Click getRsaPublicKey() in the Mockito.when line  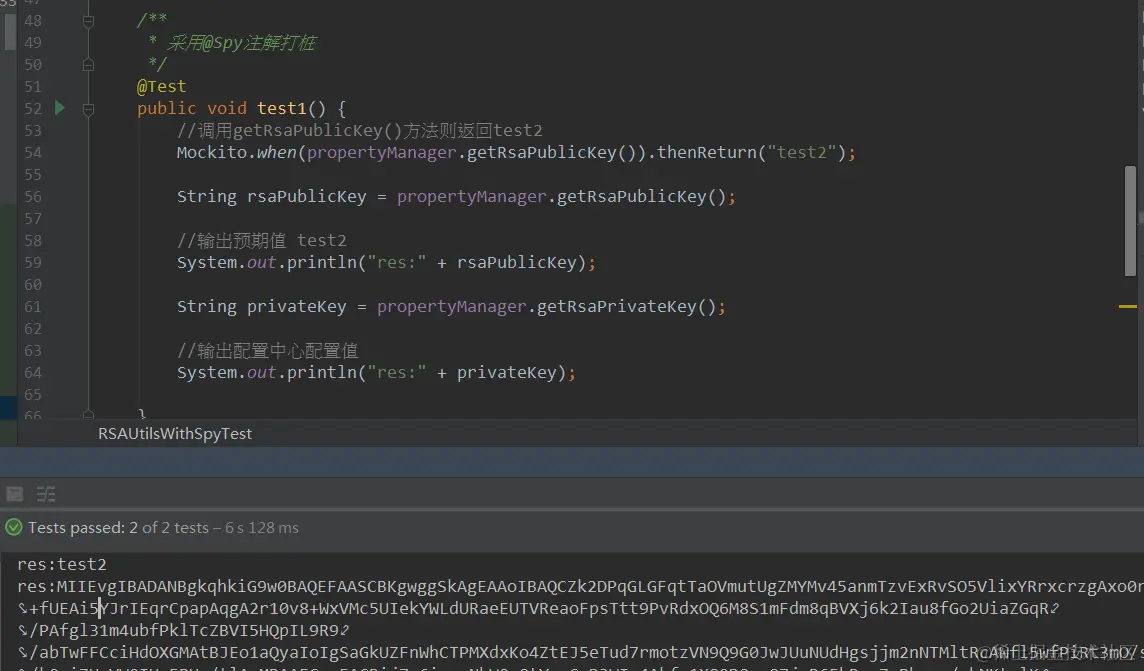551,152
